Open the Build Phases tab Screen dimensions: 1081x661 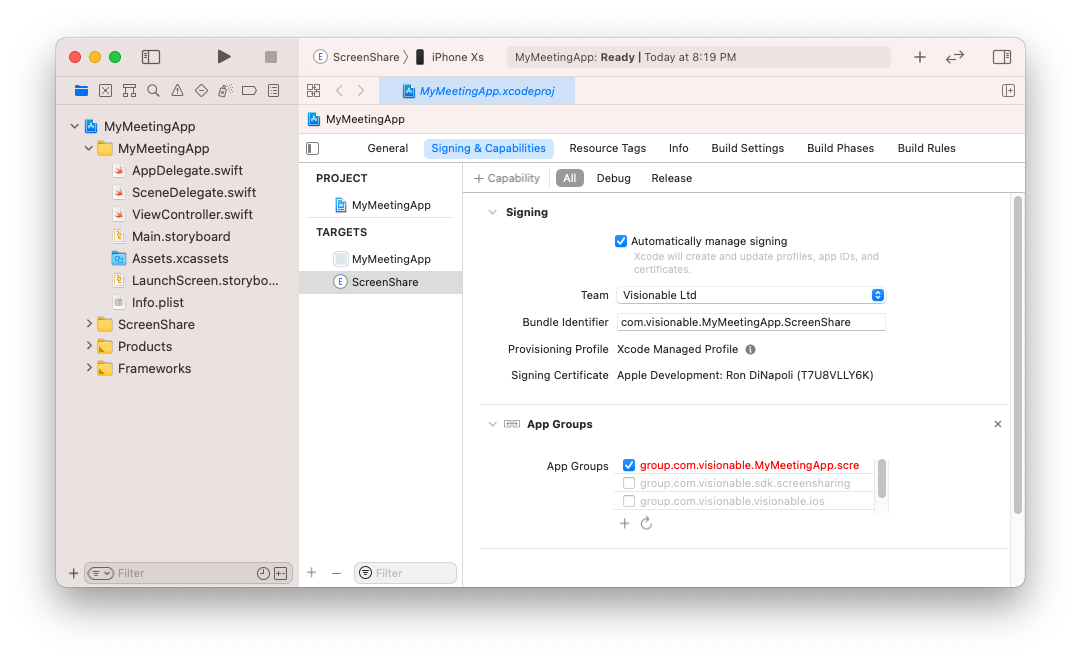tap(840, 148)
